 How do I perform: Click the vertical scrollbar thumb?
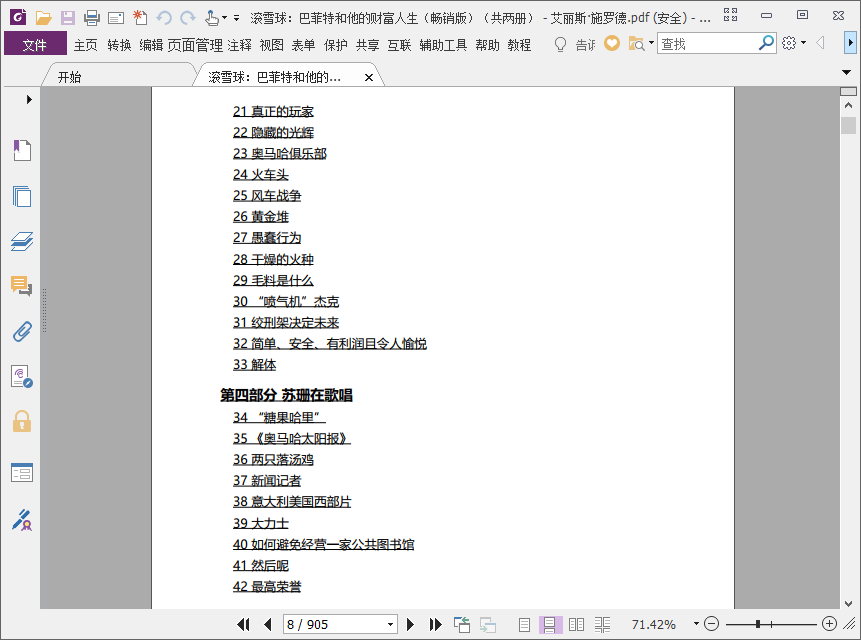[x=848, y=125]
